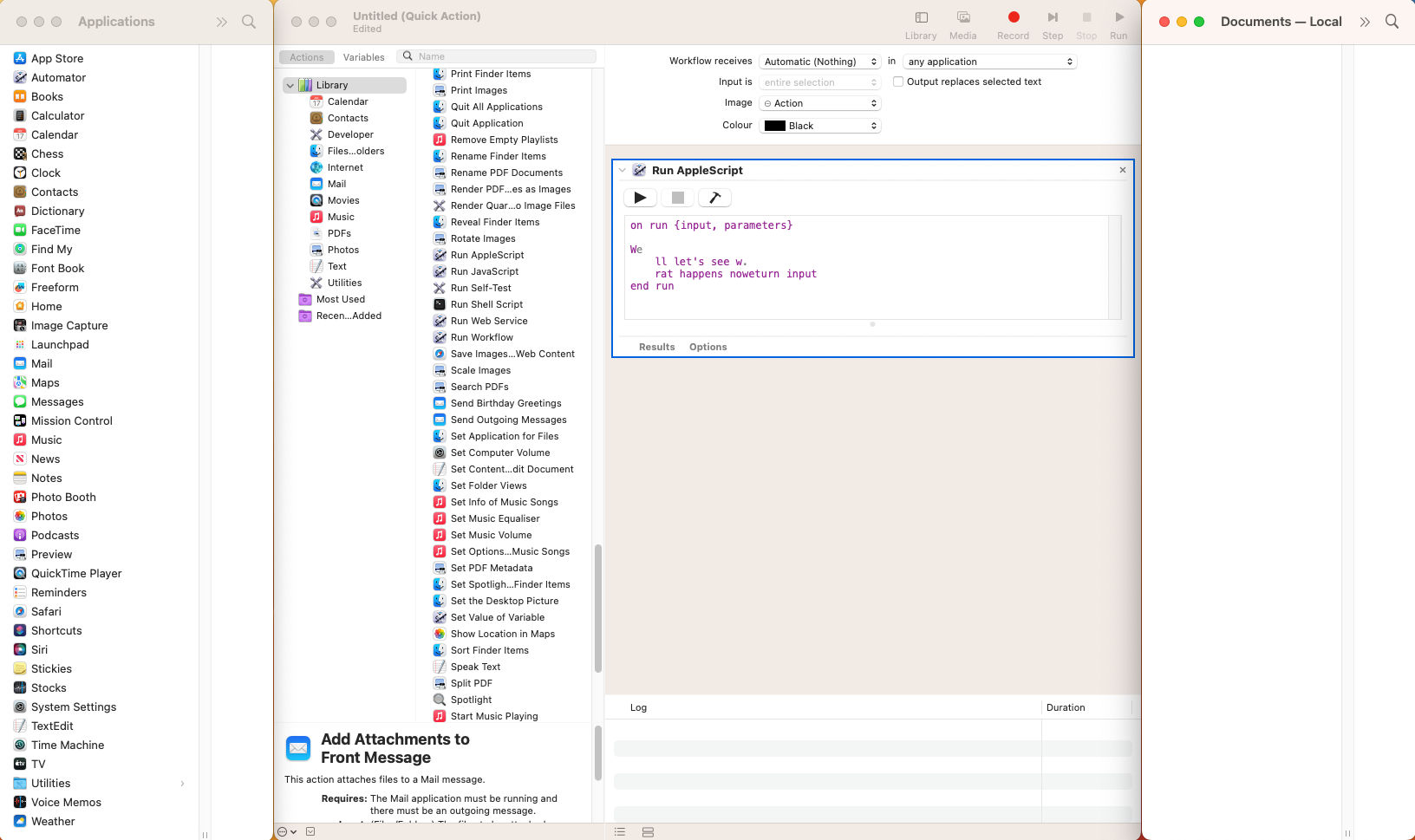Select Calendar in the Library tree

348,101
